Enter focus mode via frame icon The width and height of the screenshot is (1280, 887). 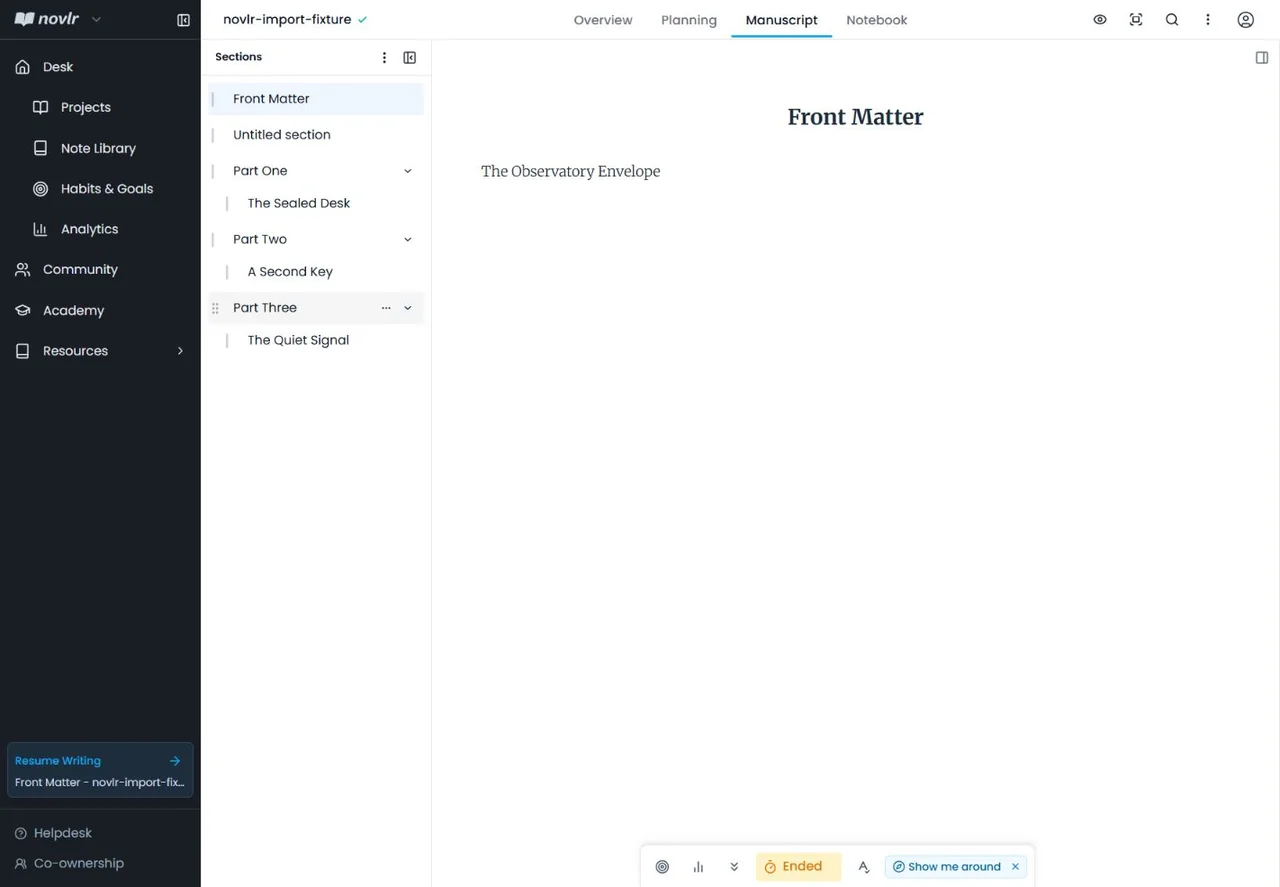point(1136,20)
